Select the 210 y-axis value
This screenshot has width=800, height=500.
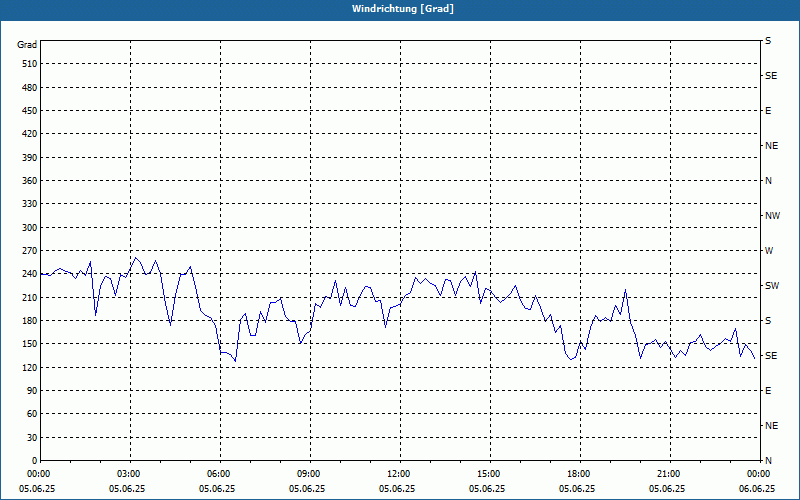pyautogui.click(x=30, y=297)
